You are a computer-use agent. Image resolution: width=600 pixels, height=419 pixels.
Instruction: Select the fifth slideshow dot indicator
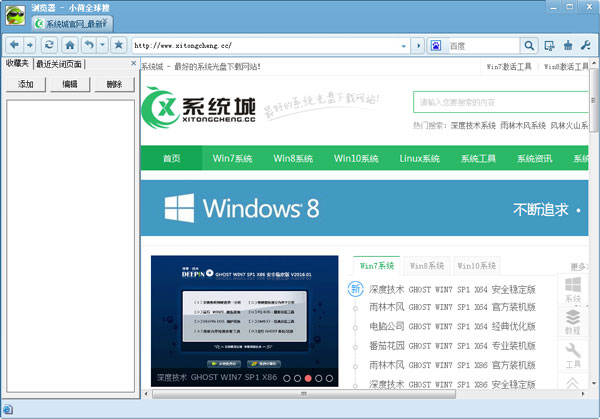pyautogui.click(x=329, y=378)
